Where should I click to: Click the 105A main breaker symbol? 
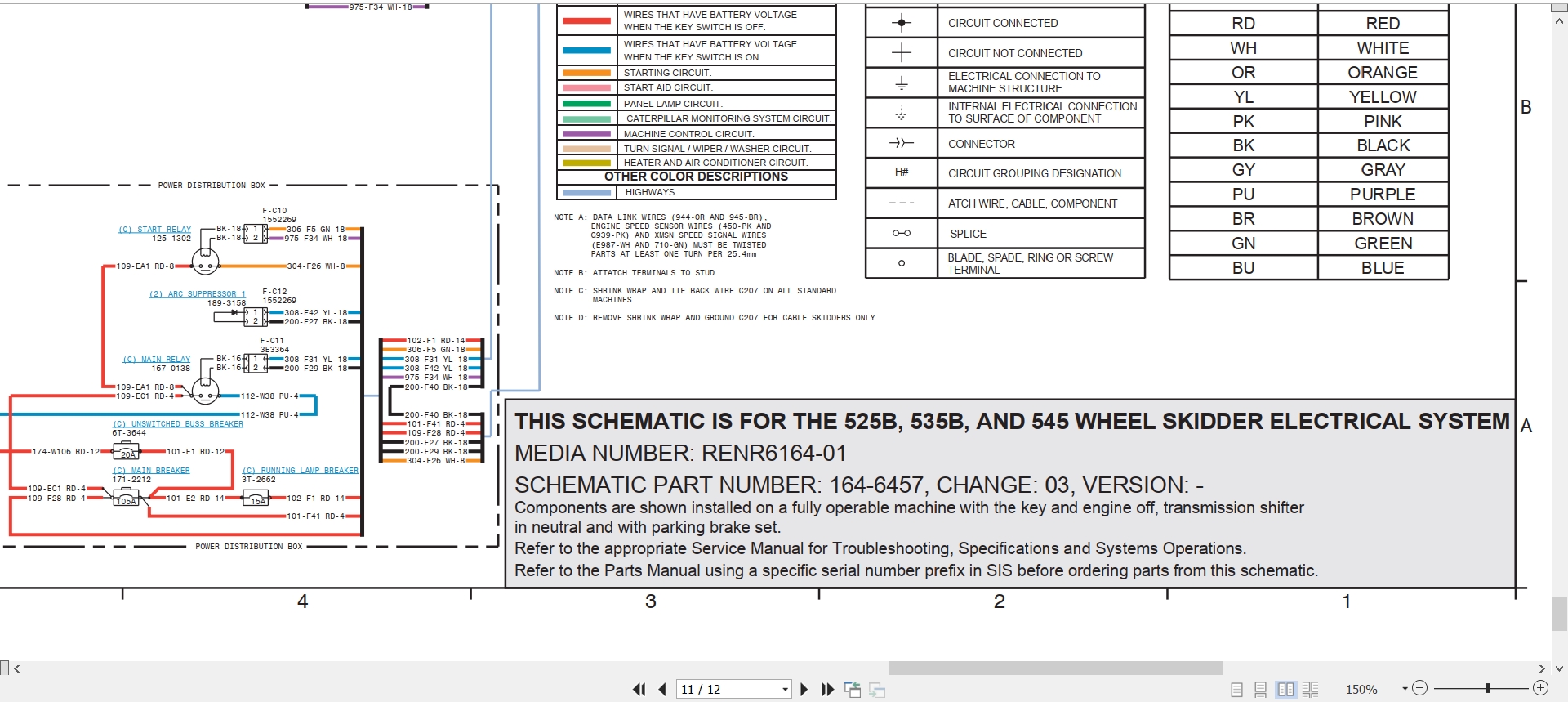coord(126,499)
